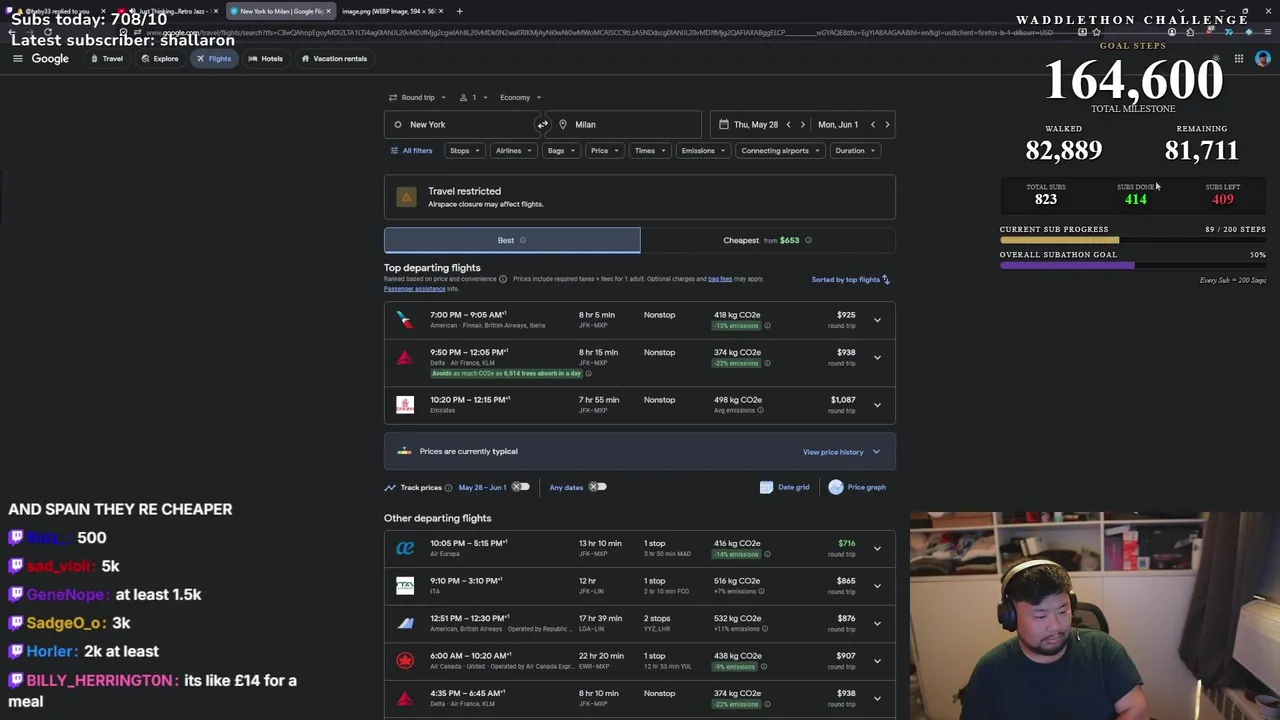Click info icon beside ranking explanation text
1280x720 pixels.
(503, 279)
